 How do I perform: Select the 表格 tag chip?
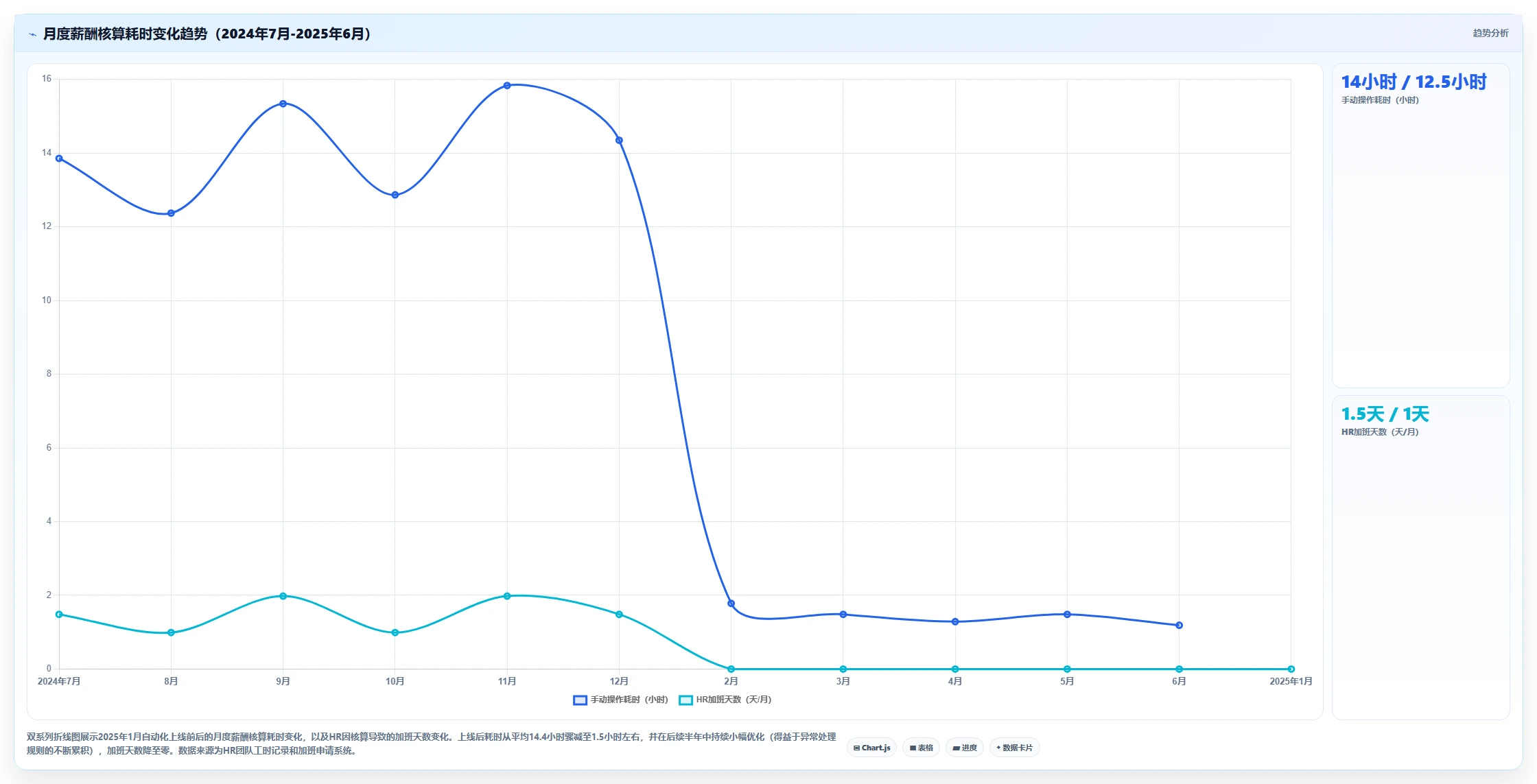(921, 748)
